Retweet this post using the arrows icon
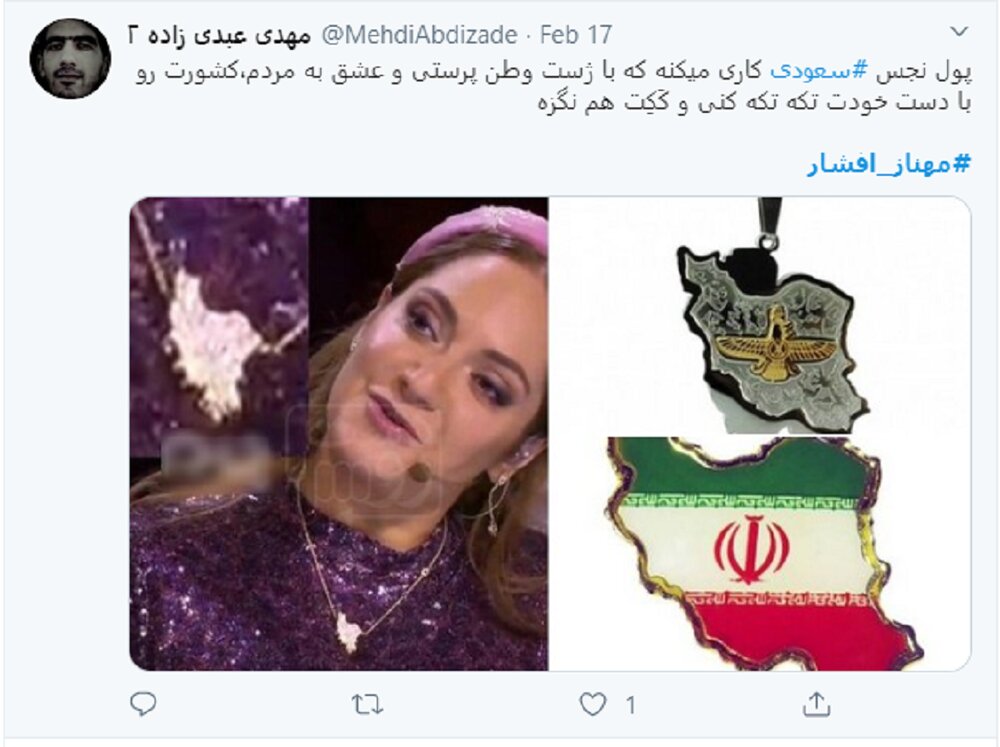 pos(367,705)
